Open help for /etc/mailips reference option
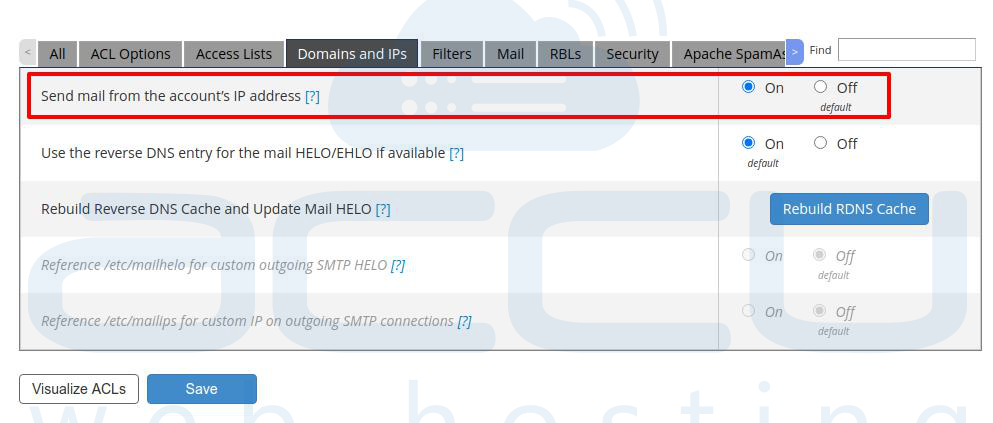This screenshot has width=993, height=423. 464,321
